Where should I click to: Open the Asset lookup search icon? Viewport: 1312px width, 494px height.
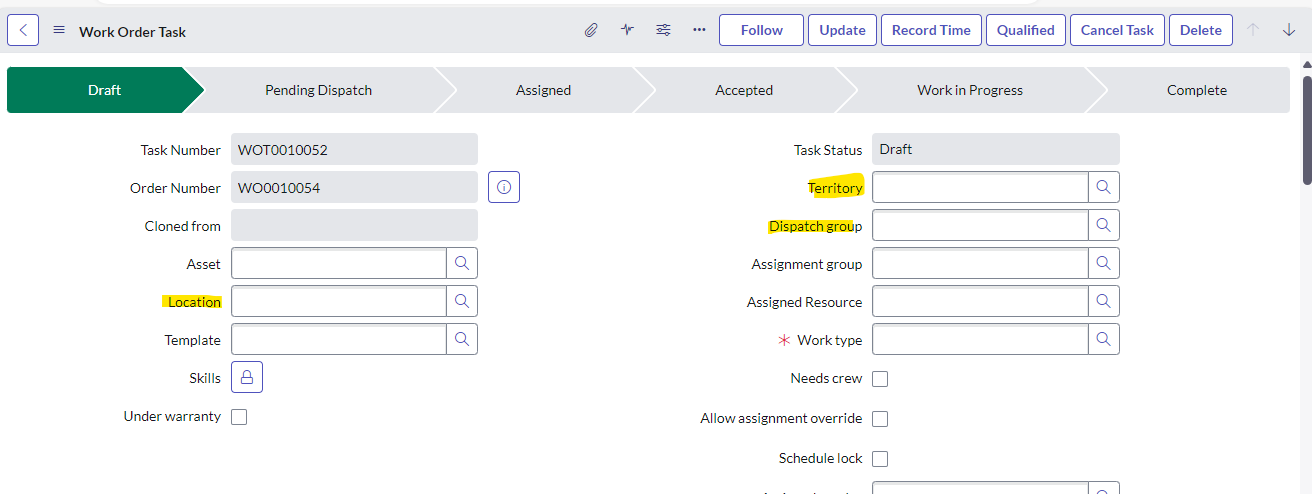462,263
